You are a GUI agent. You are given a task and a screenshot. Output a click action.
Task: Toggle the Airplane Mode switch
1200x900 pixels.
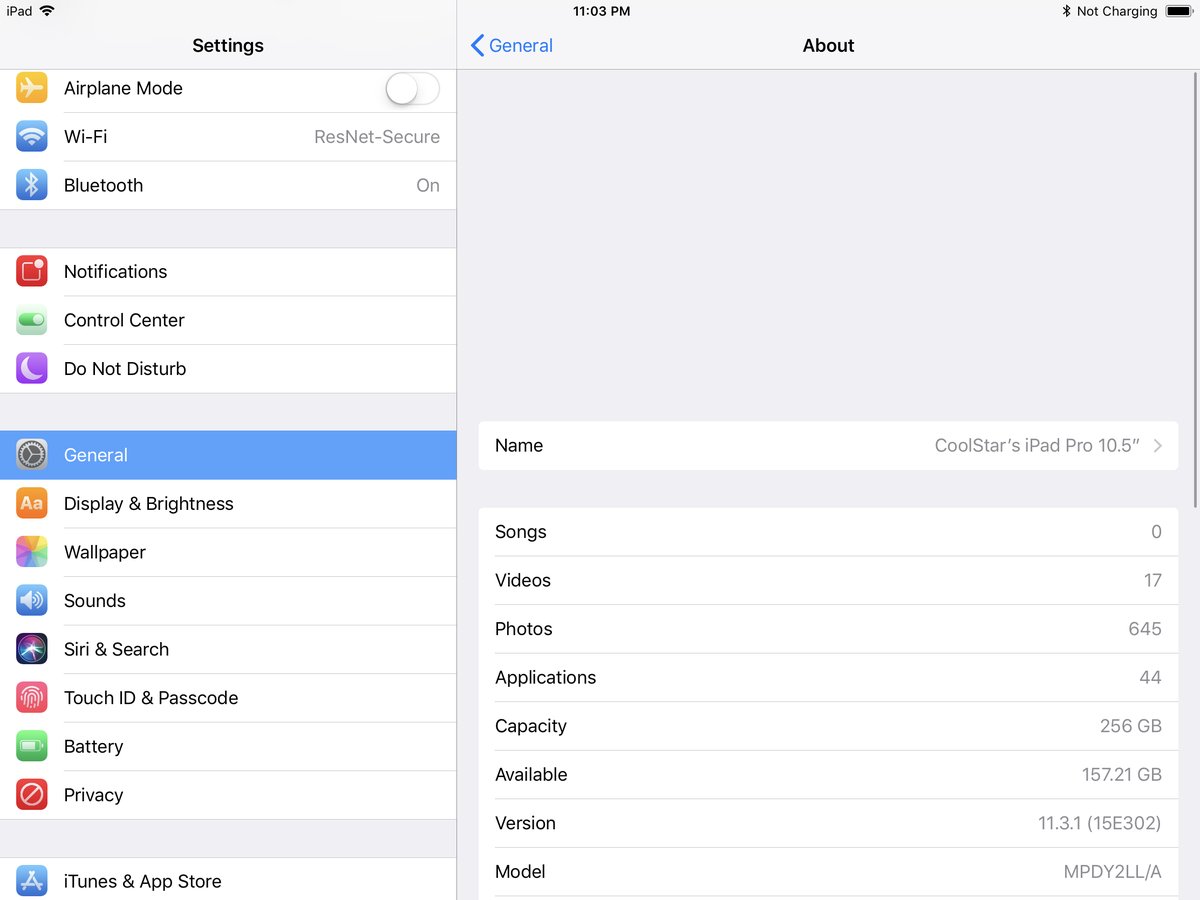click(412, 89)
